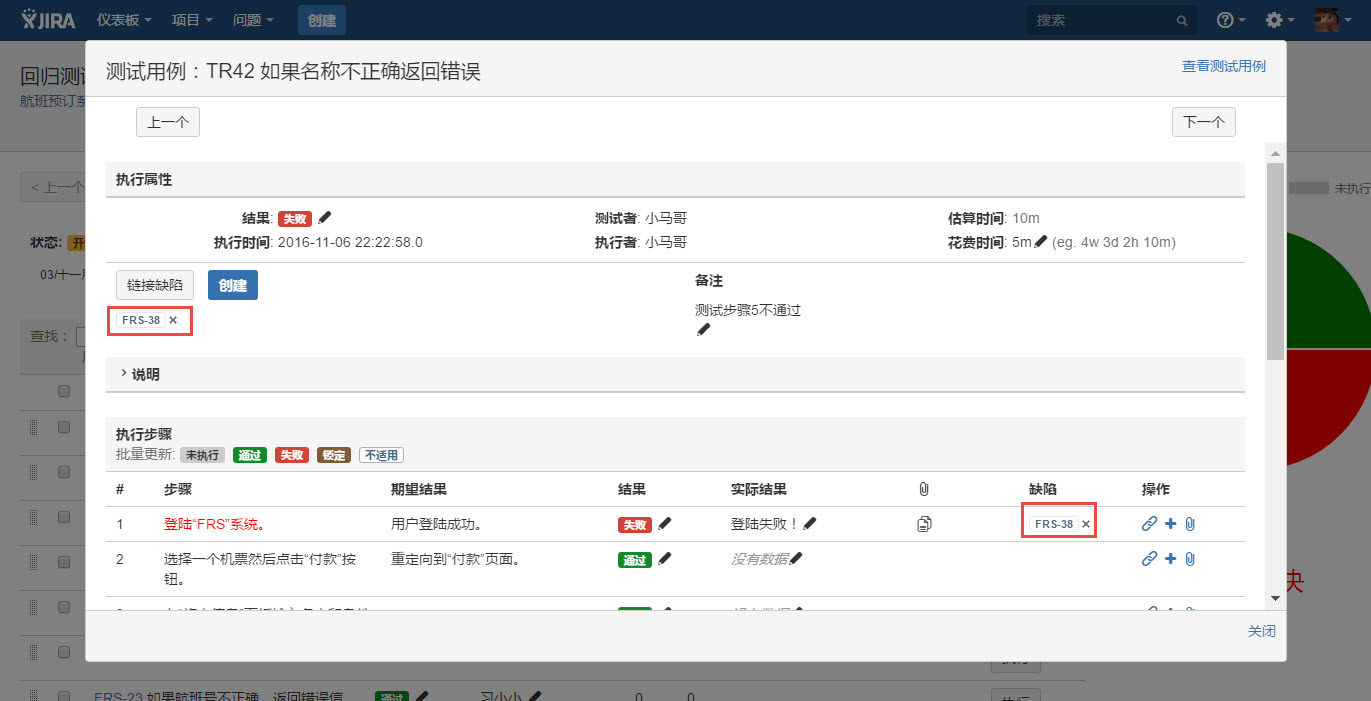1371x701 pixels.
Task: Click tester name 小马哥 beside 测试者
Action: [666, 218]
